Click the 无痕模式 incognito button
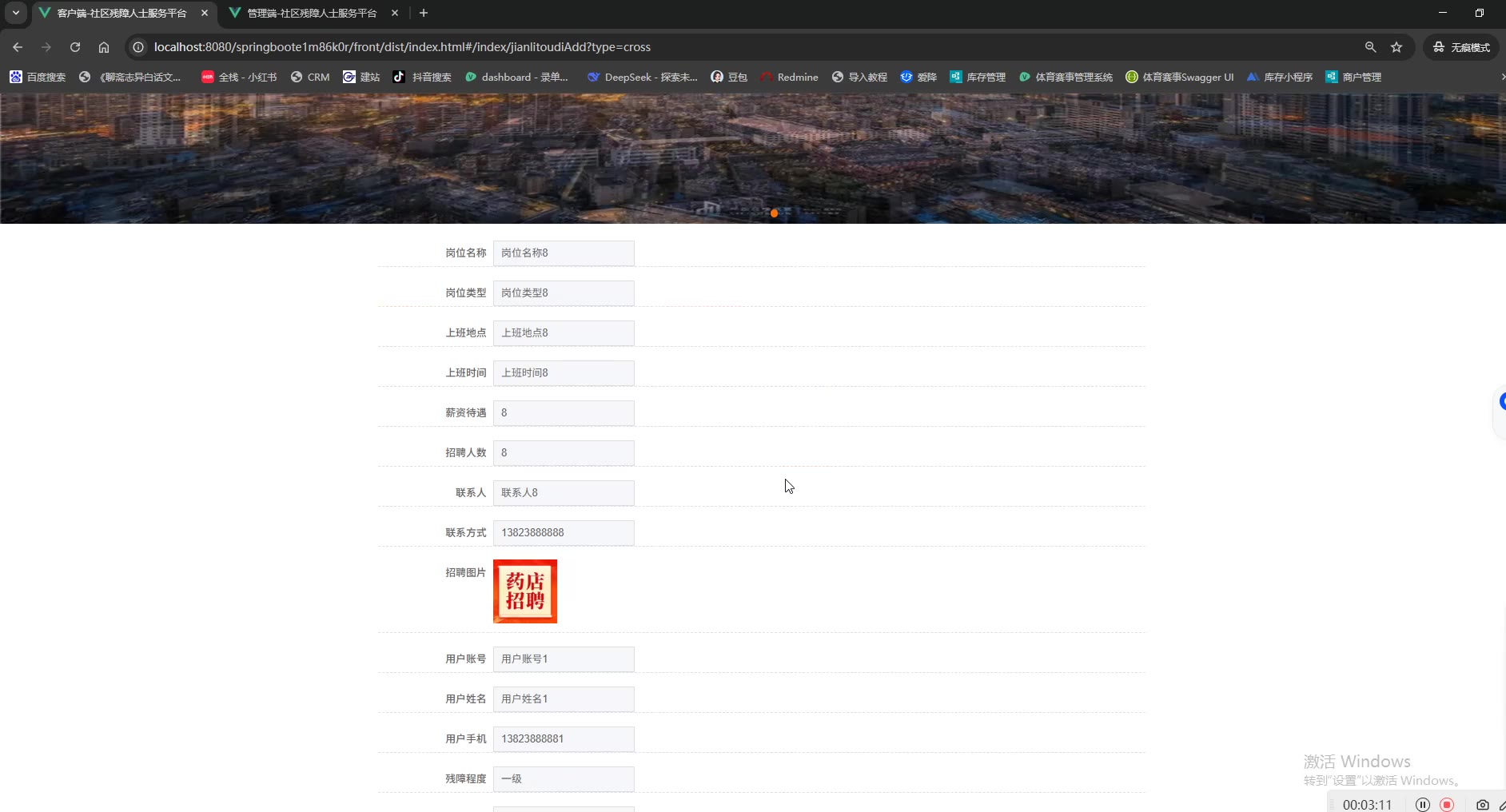 [x=1461, y=47]
